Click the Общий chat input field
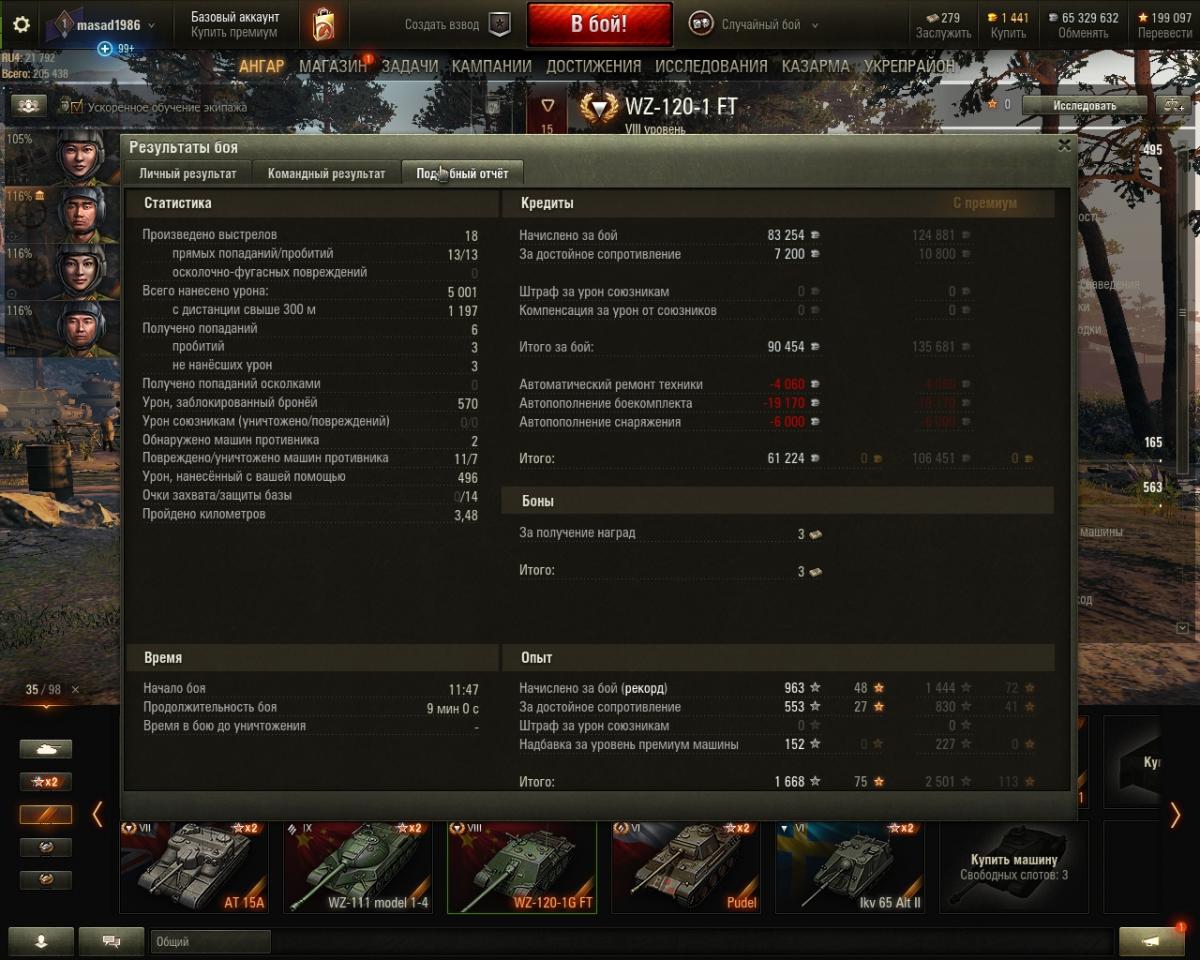The height and width of the screenshot is (960, 1200). (x=211, y=941)
